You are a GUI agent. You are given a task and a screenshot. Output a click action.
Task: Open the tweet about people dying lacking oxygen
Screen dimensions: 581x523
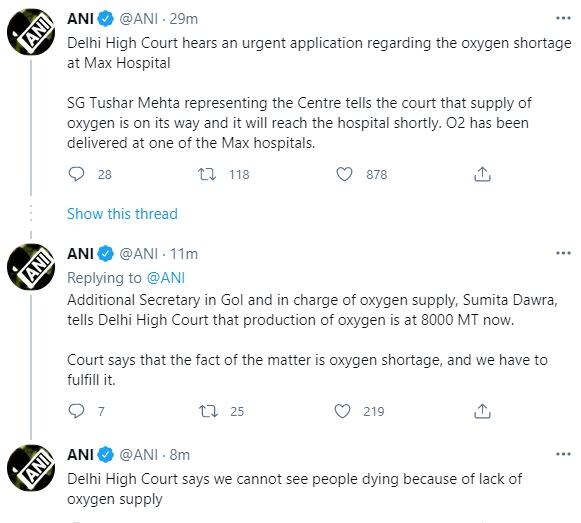click(295, 489)
